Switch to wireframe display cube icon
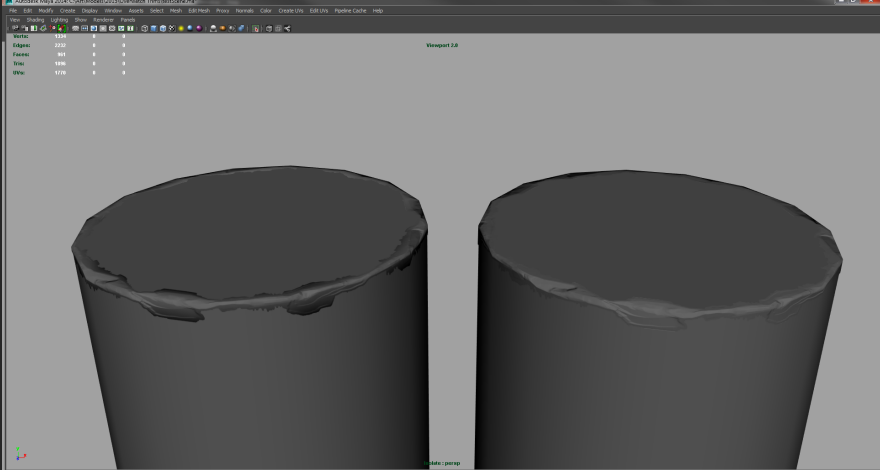880x470 pixels. coord(145,28)
